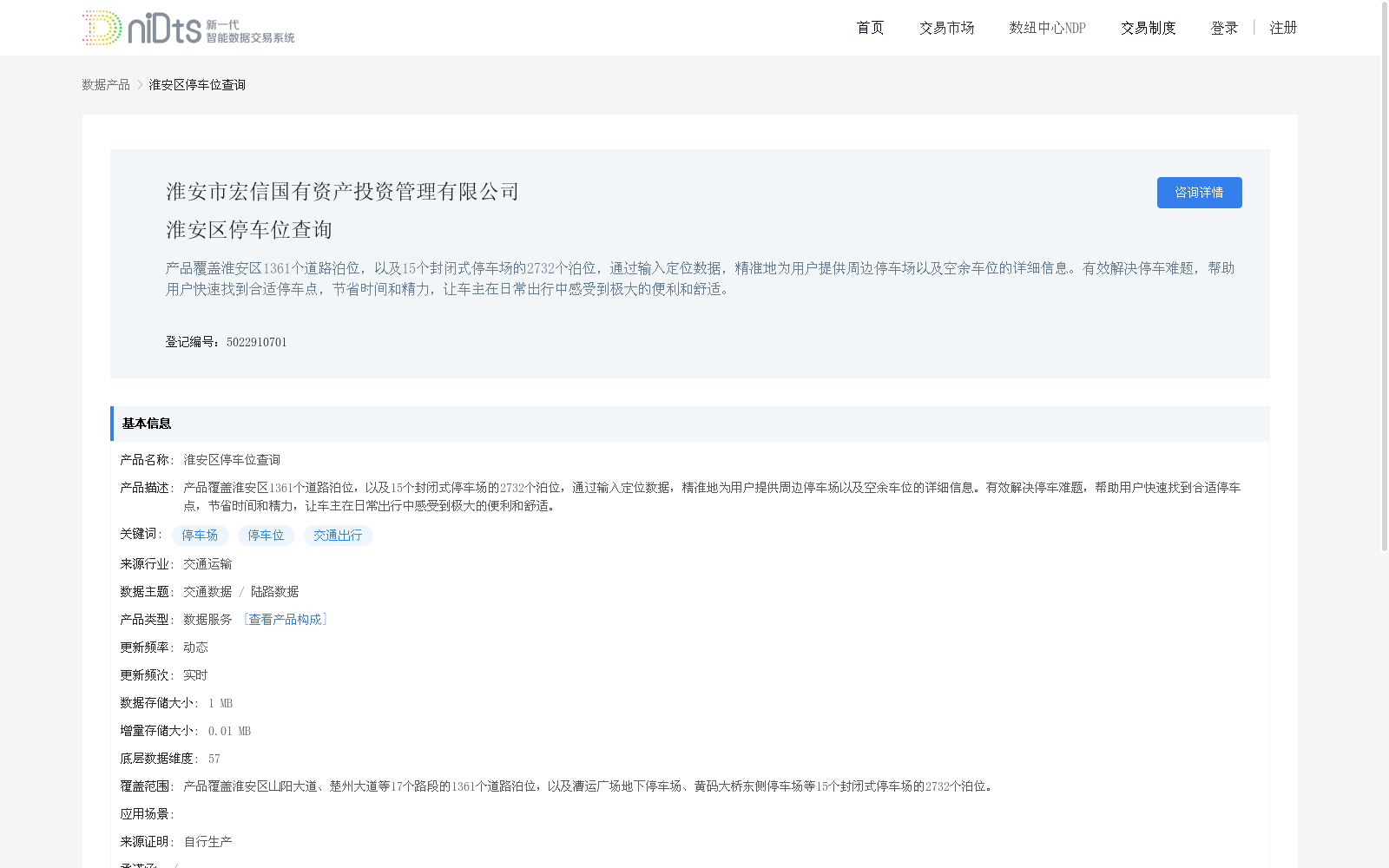Select the 1 MB storage size value
Image resolution: width=1389 pixels, height=868 pixels.
click(x=221, y=703)
